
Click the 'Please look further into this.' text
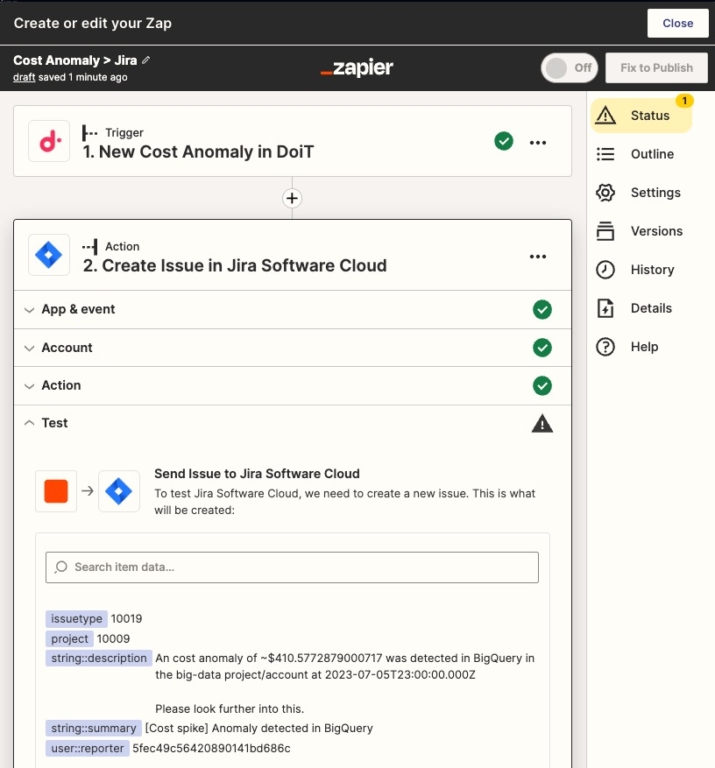[x=230, y=709]
